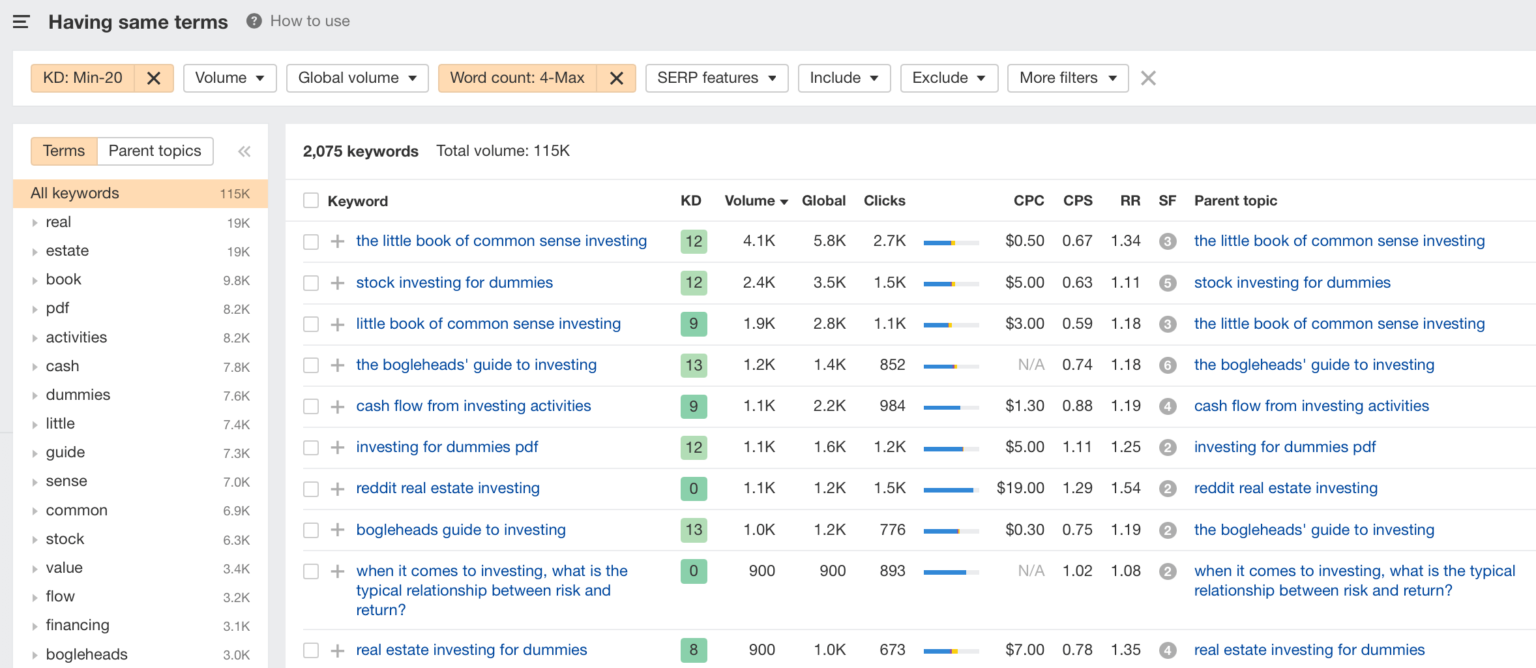
Task: Select all keywords with the header checkbox
Action: [x=310, y=200]
